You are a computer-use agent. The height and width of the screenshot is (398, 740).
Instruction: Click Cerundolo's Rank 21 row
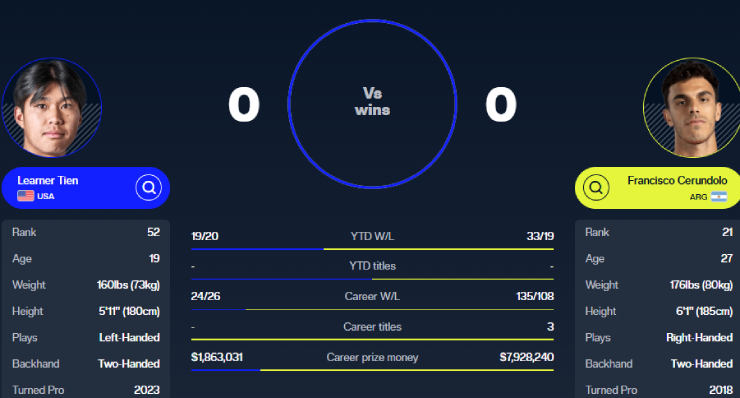tap(658, 232)
